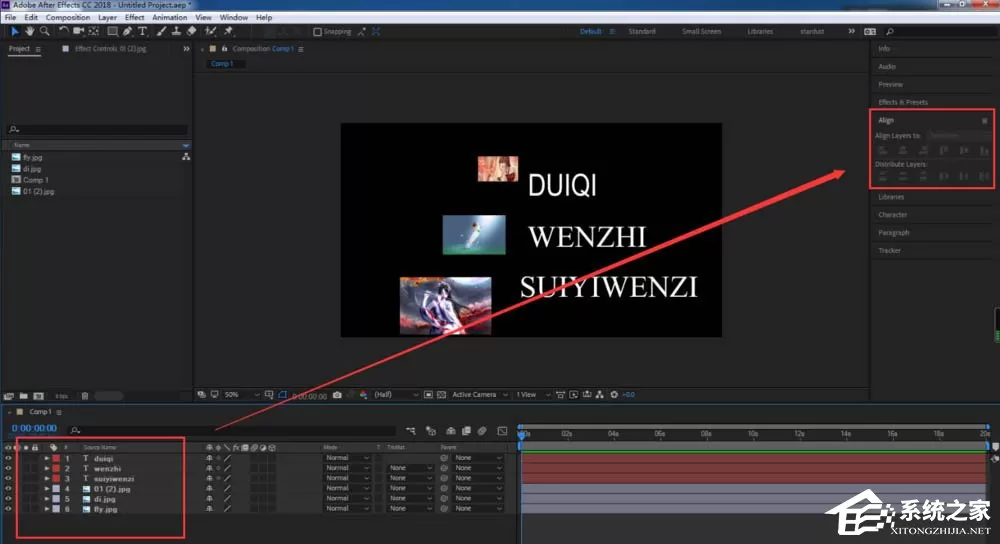Viewport: 1000px width, 544px height.
Task: Toggle visibility of fly.jpg layer
Action: click(8, 509)
